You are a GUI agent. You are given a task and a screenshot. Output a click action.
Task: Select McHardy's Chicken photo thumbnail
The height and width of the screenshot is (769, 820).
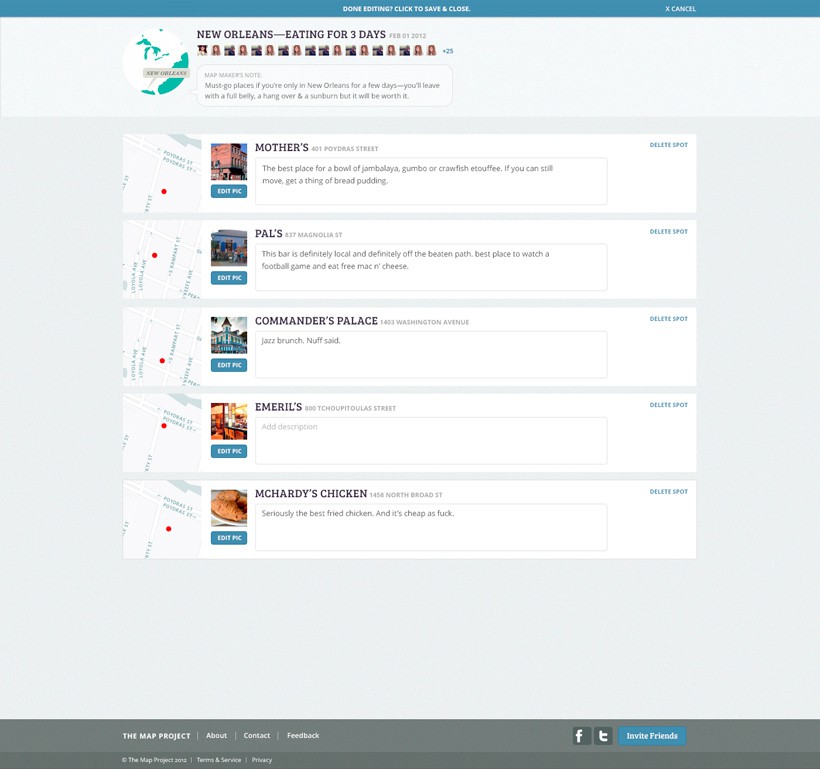point(229,508)
